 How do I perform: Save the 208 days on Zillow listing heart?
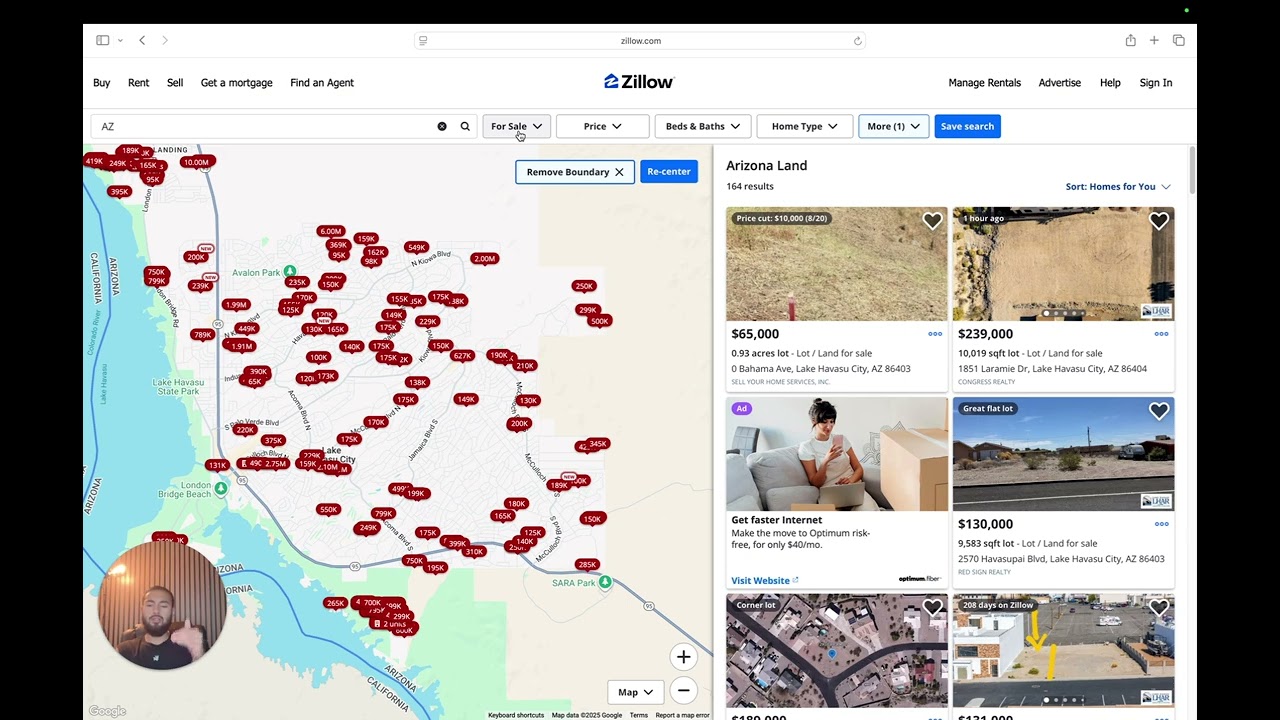point(1159,607)
